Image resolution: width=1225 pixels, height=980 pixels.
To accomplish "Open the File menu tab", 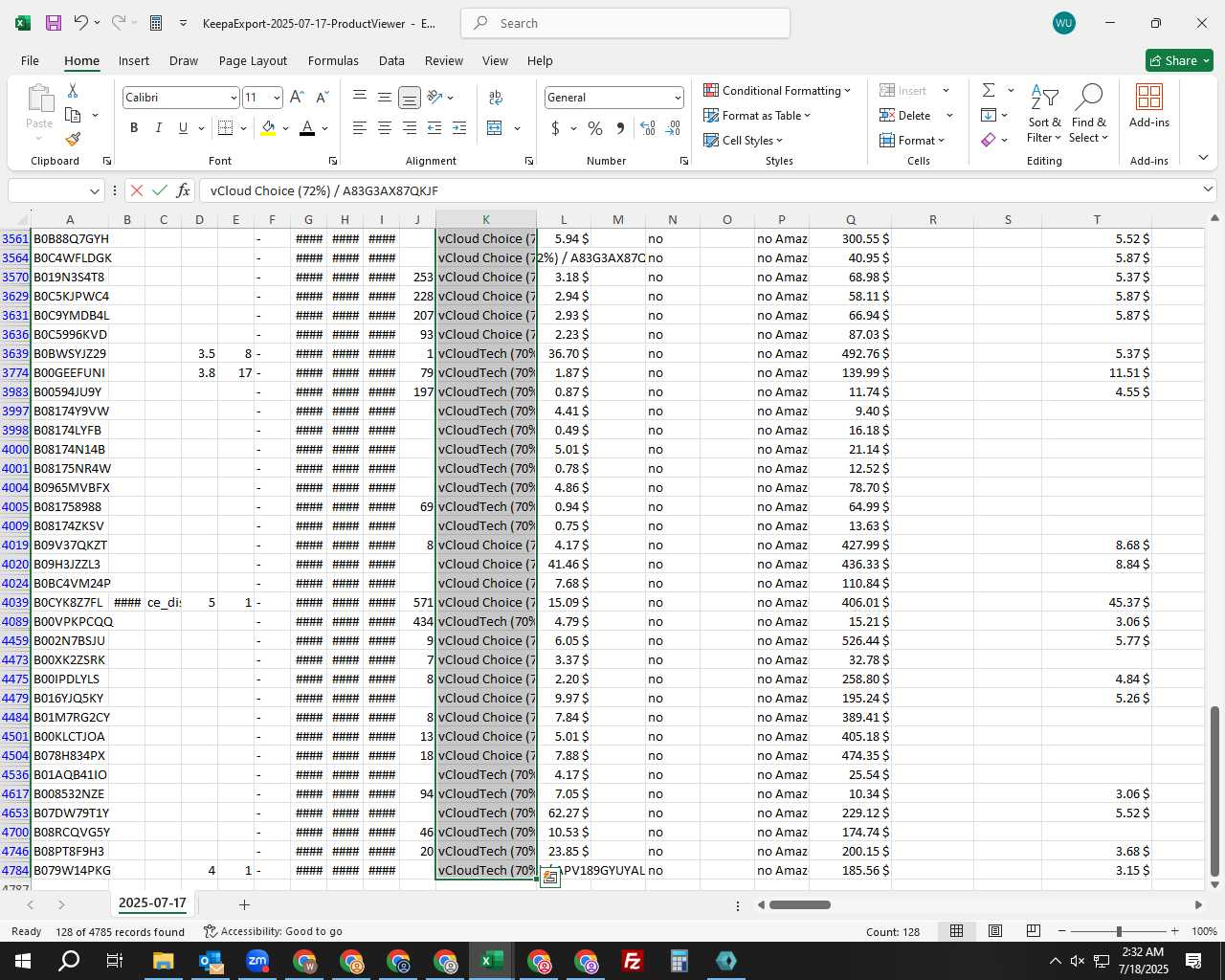I will 30,60.
